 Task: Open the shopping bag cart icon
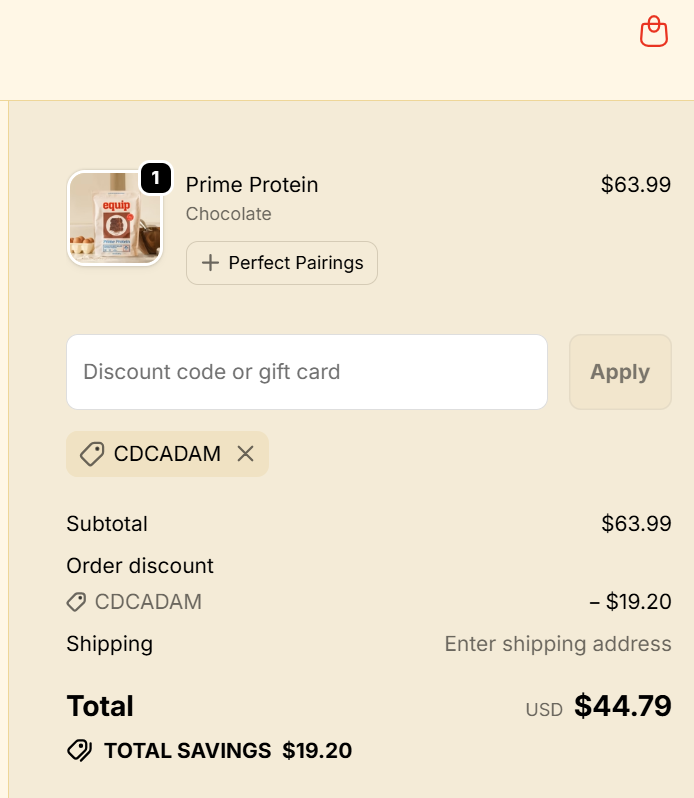(654, 32)
